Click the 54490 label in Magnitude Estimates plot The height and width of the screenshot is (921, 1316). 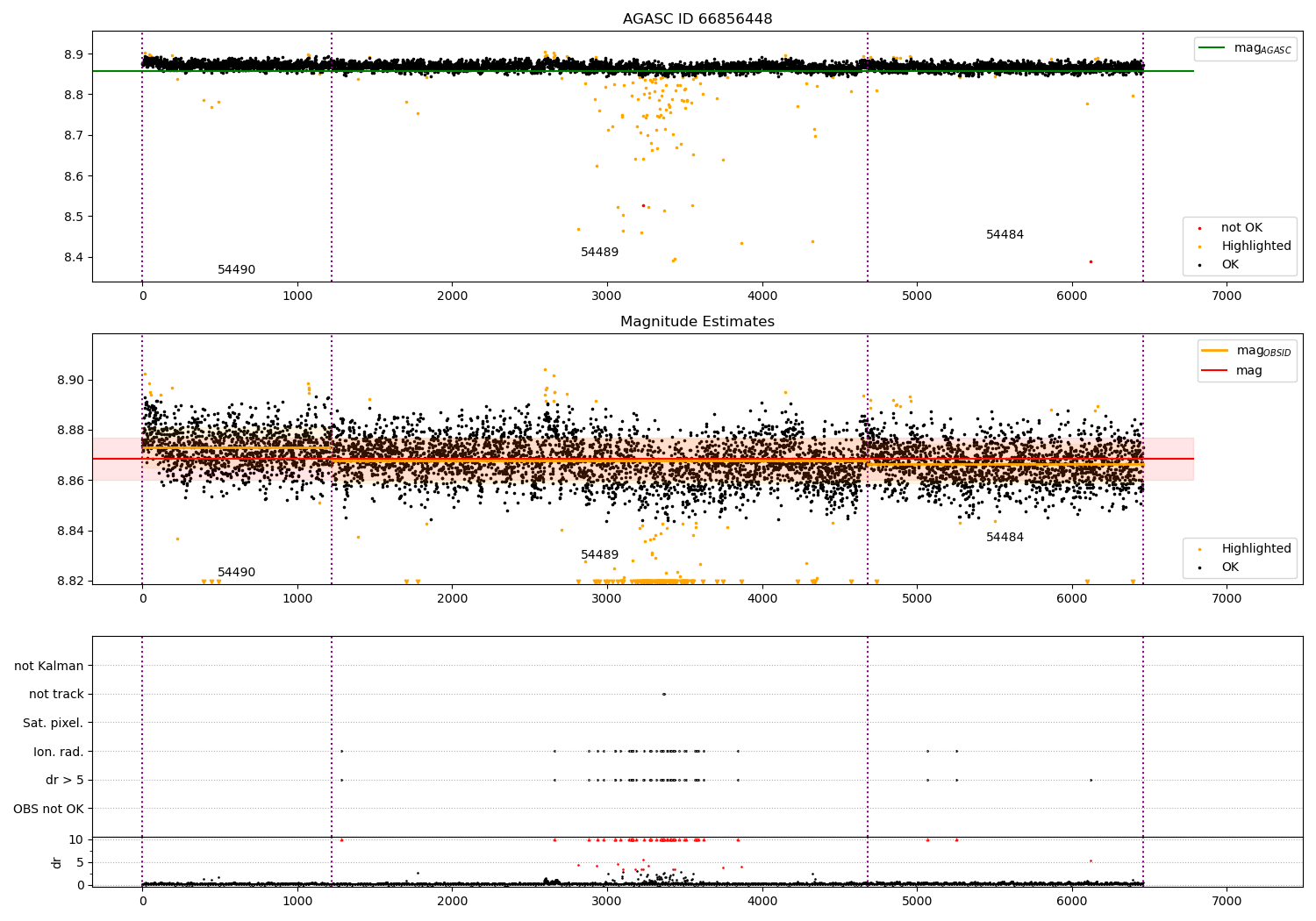click(237, 573)
